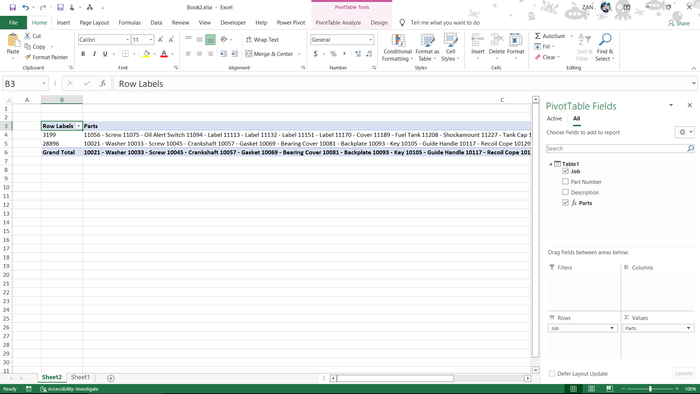Click Tell me what you want to do
700x394 pixels.
pos(445,23)
